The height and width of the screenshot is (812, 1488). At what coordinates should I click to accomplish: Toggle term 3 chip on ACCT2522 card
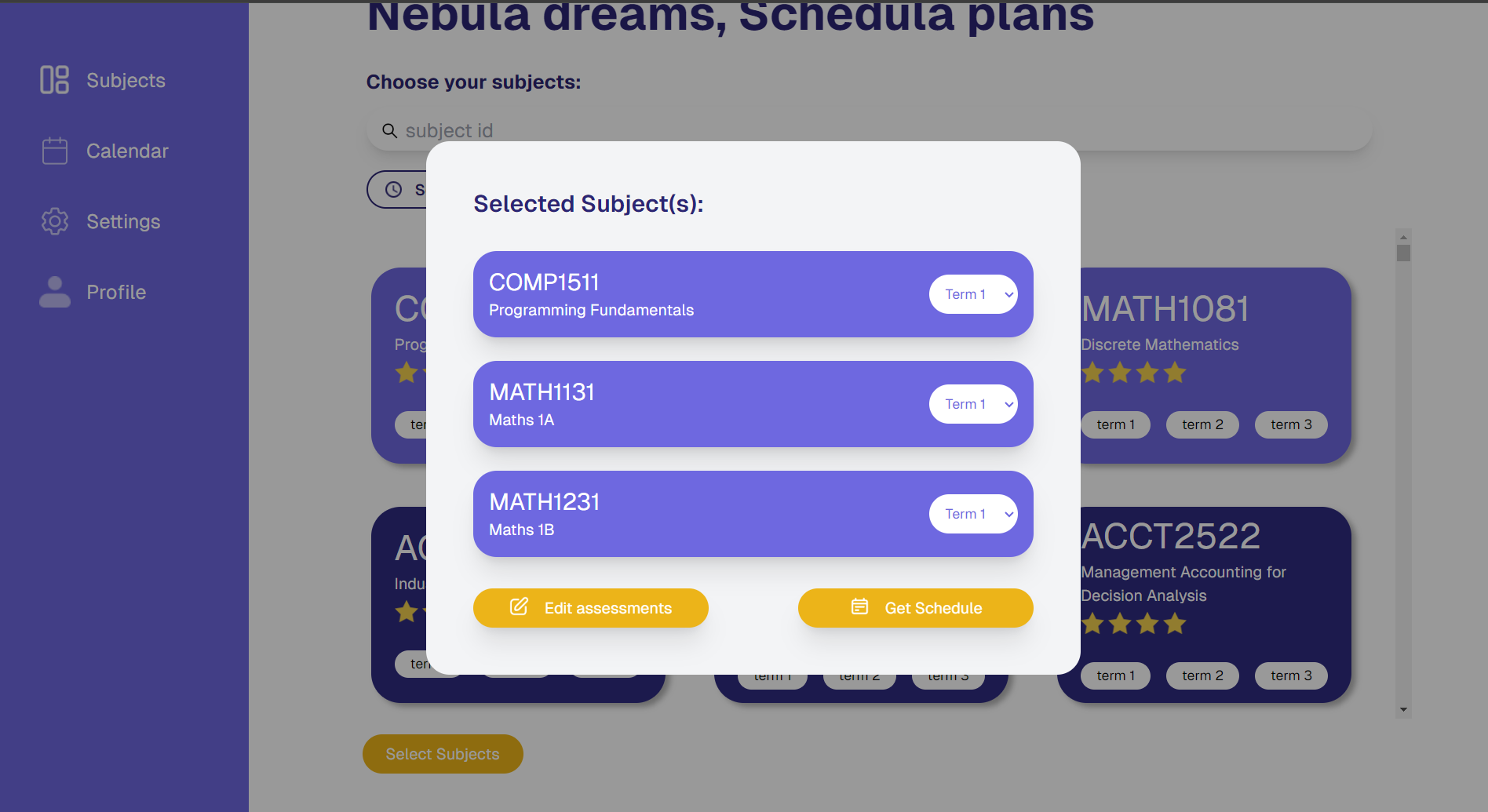click(1291, 675)
